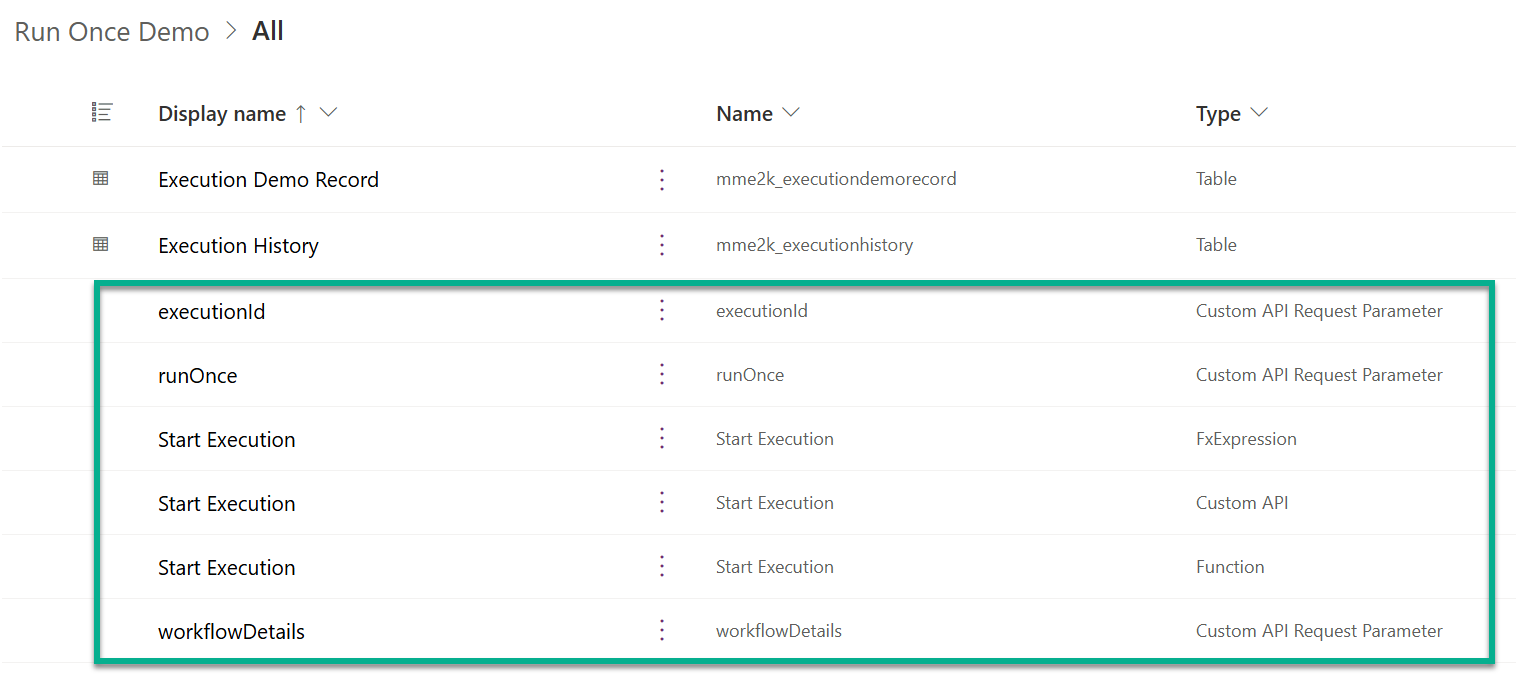Open the Execution History table
Screen dimensions: 1516x674
(238, 246)
